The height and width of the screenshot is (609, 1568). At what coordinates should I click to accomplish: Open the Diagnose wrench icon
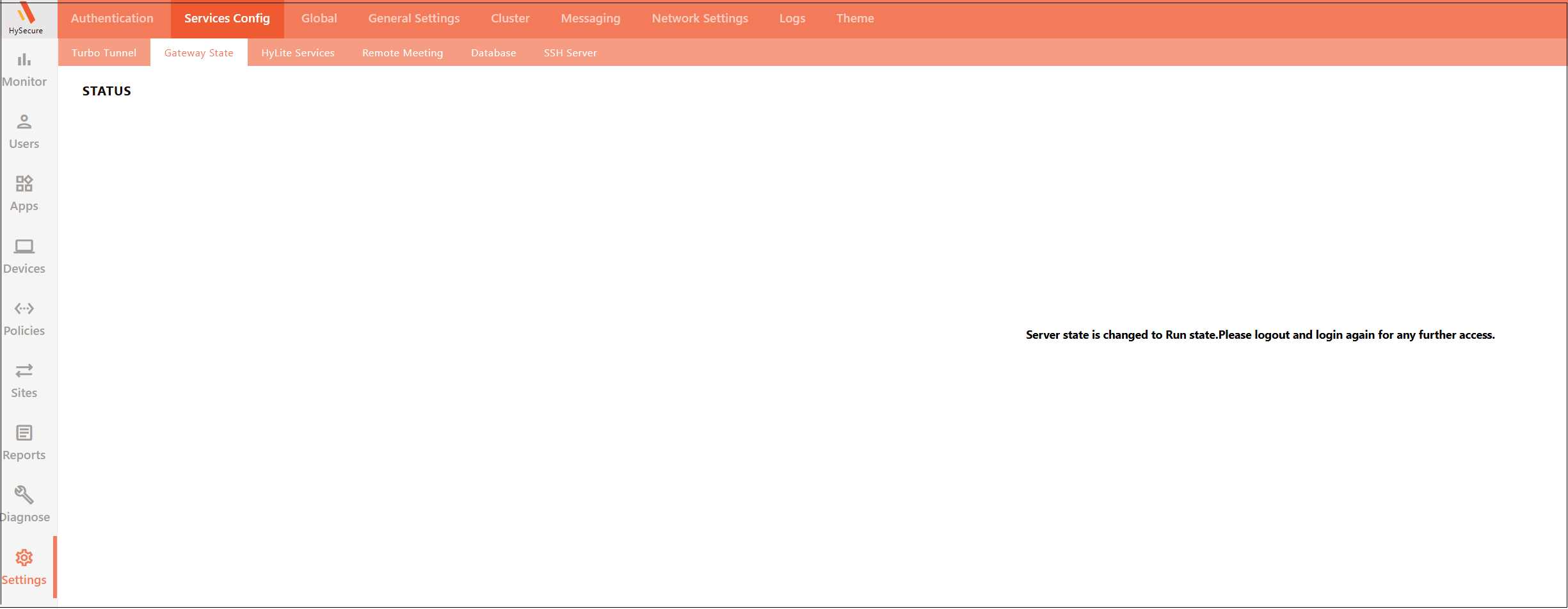coord(24,495)
